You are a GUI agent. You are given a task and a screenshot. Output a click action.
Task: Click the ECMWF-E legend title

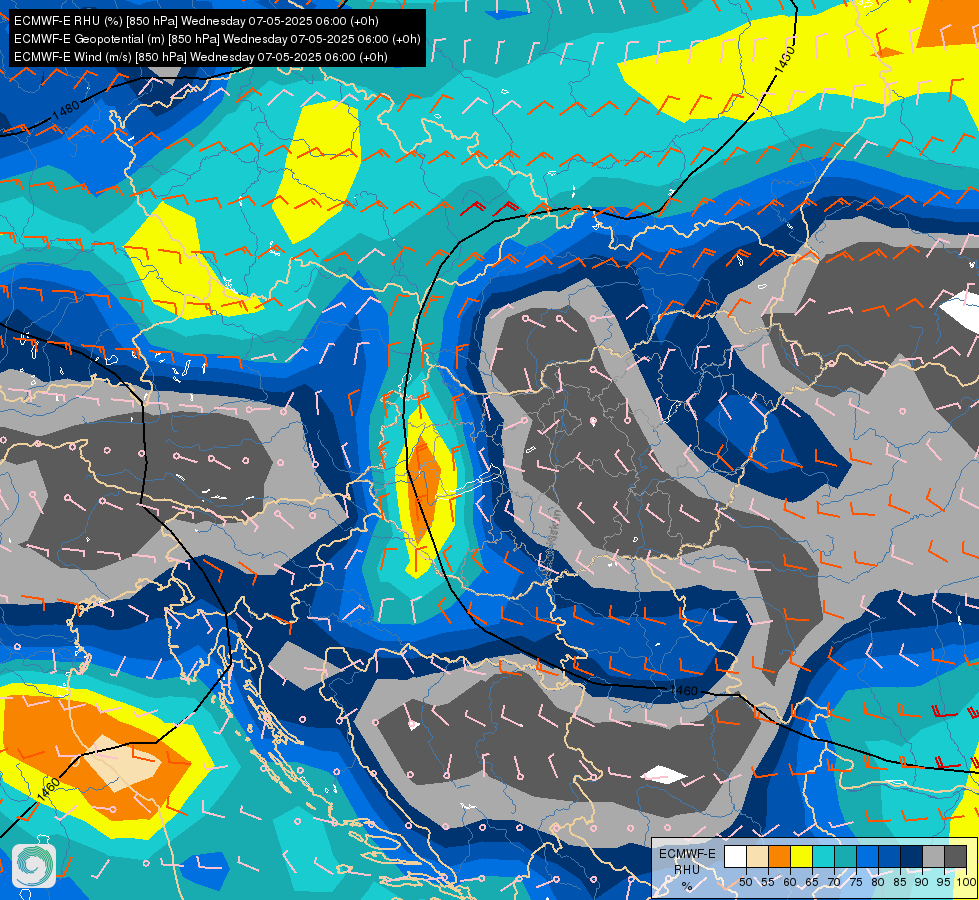(687, 854)
